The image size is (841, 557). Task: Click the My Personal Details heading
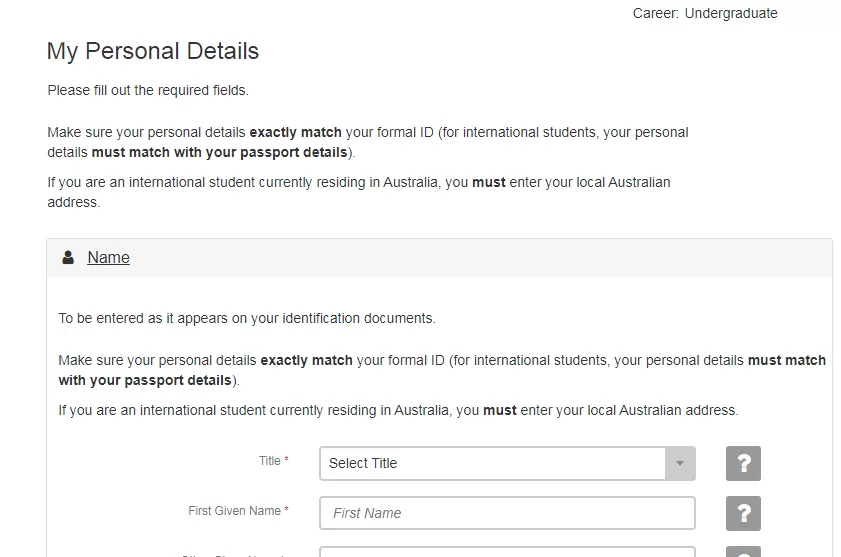[x=153, y=52]
